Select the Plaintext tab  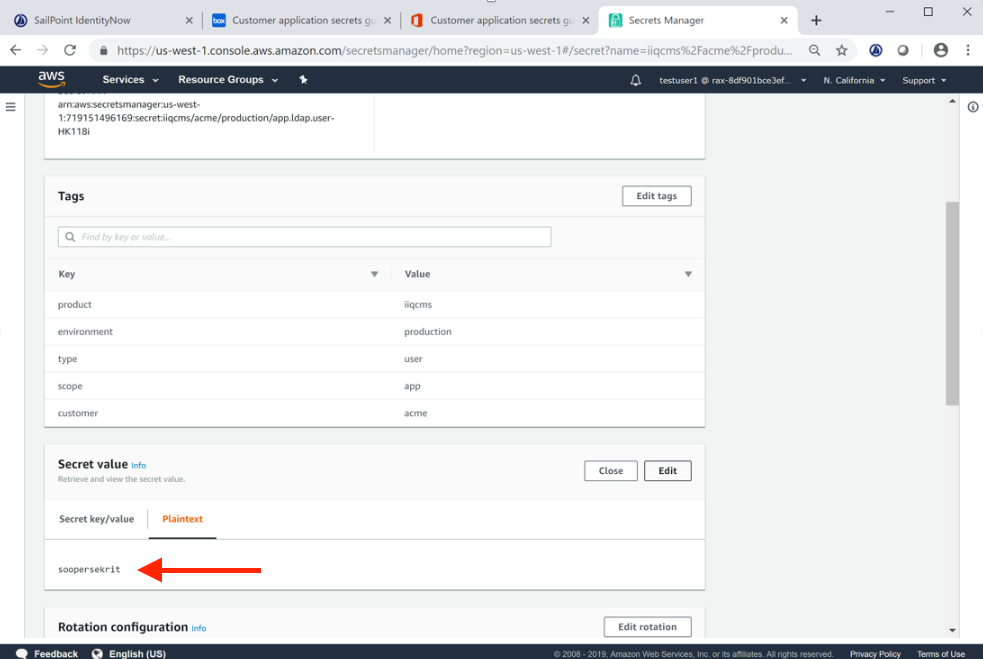pos(183,519)
